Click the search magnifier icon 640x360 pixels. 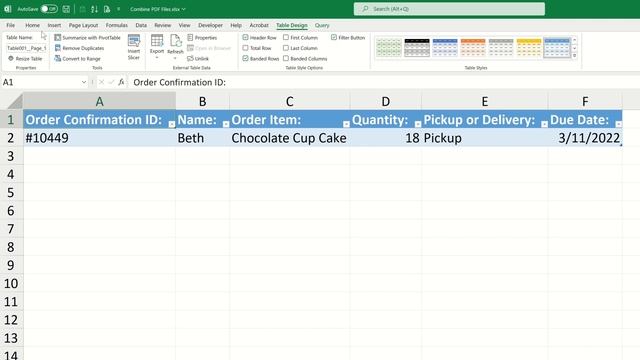pos(365,9)
